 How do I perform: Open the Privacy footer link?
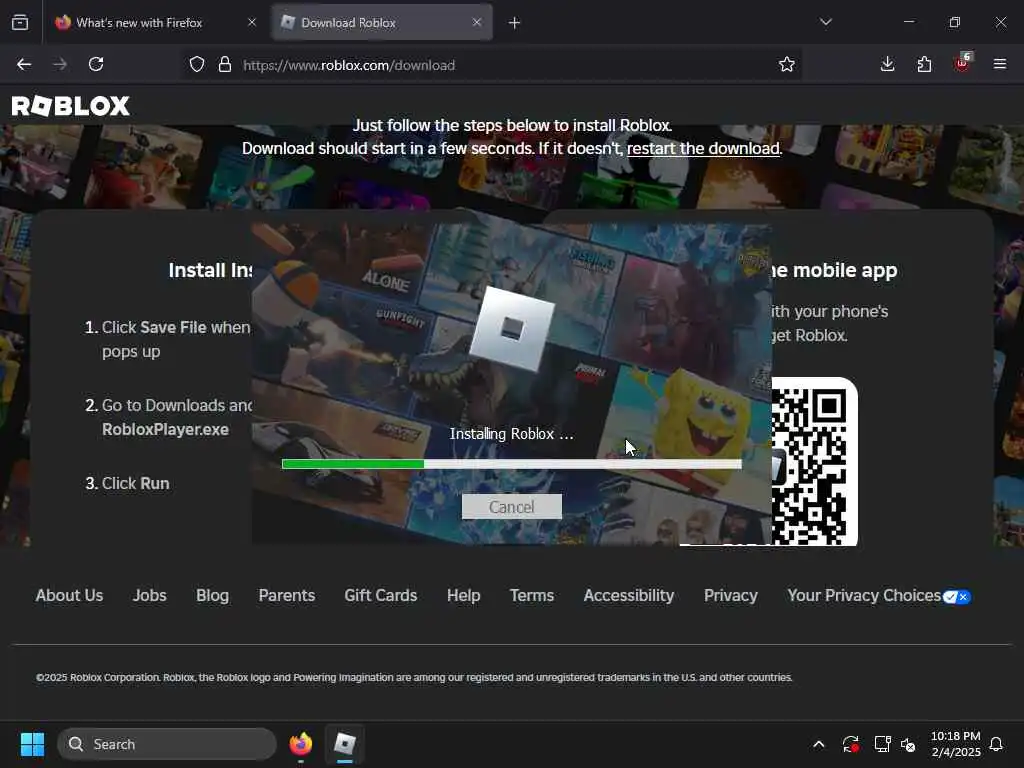731,596
